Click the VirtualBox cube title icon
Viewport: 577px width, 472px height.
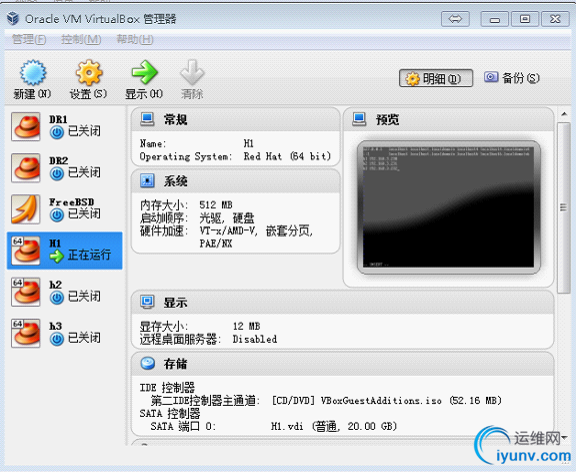pos(13,18)
